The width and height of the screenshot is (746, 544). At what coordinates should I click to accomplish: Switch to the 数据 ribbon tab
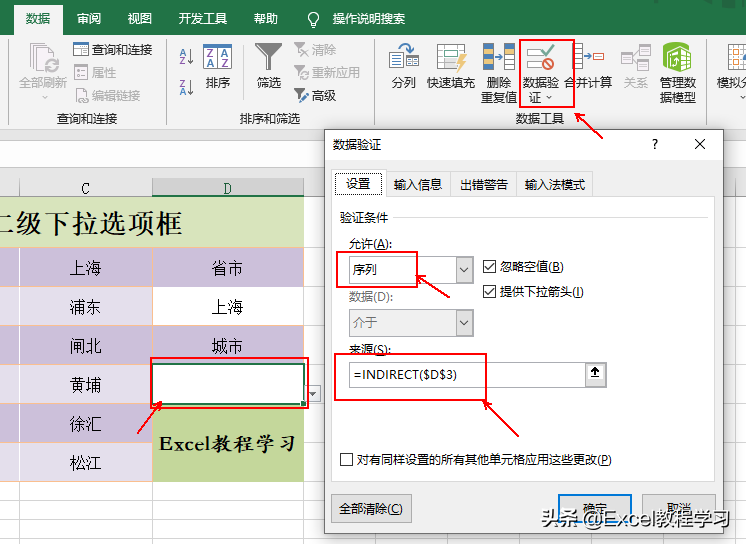(x=38, y=19)
